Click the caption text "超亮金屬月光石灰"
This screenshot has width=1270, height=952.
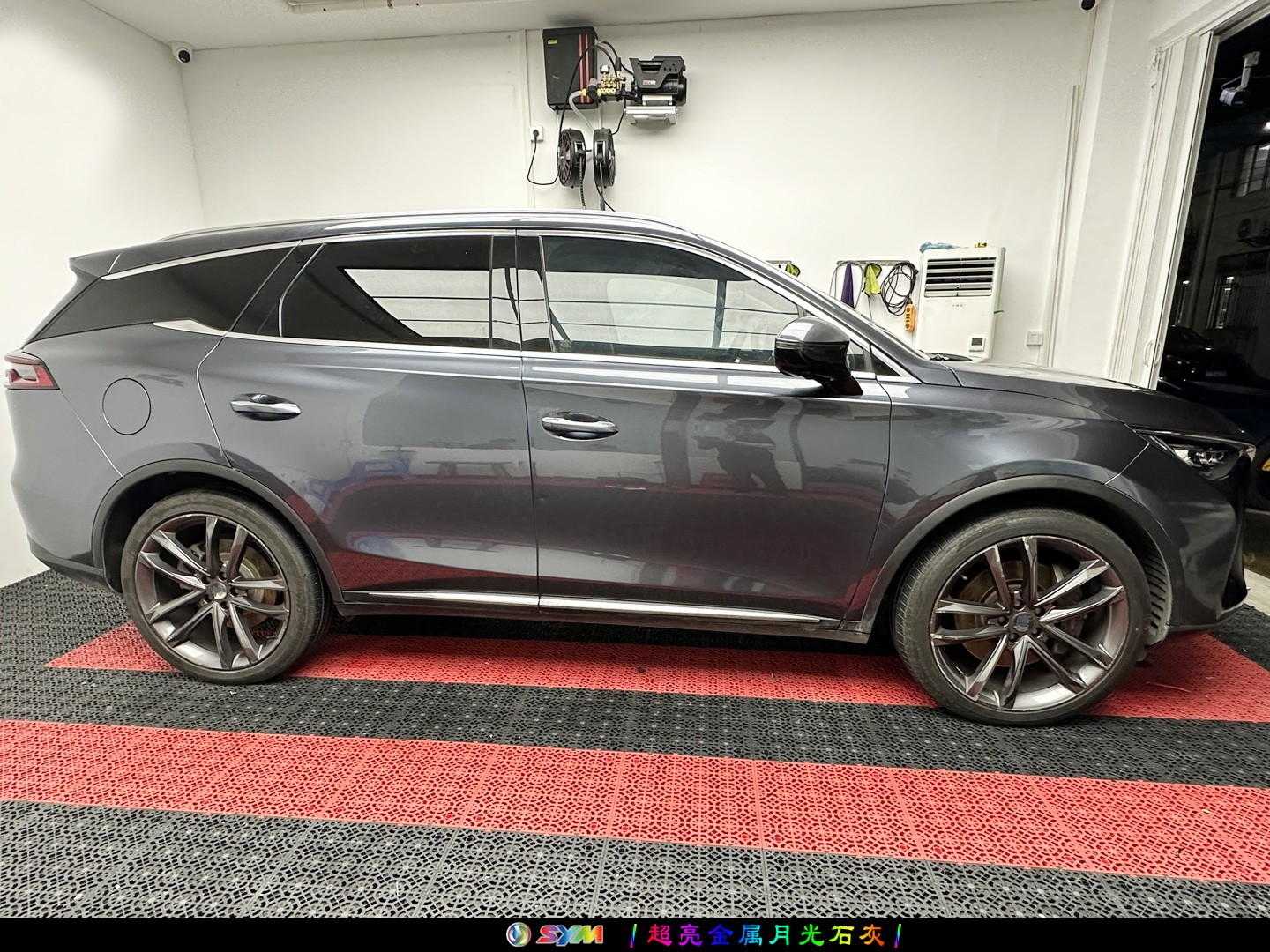point(766,934)
